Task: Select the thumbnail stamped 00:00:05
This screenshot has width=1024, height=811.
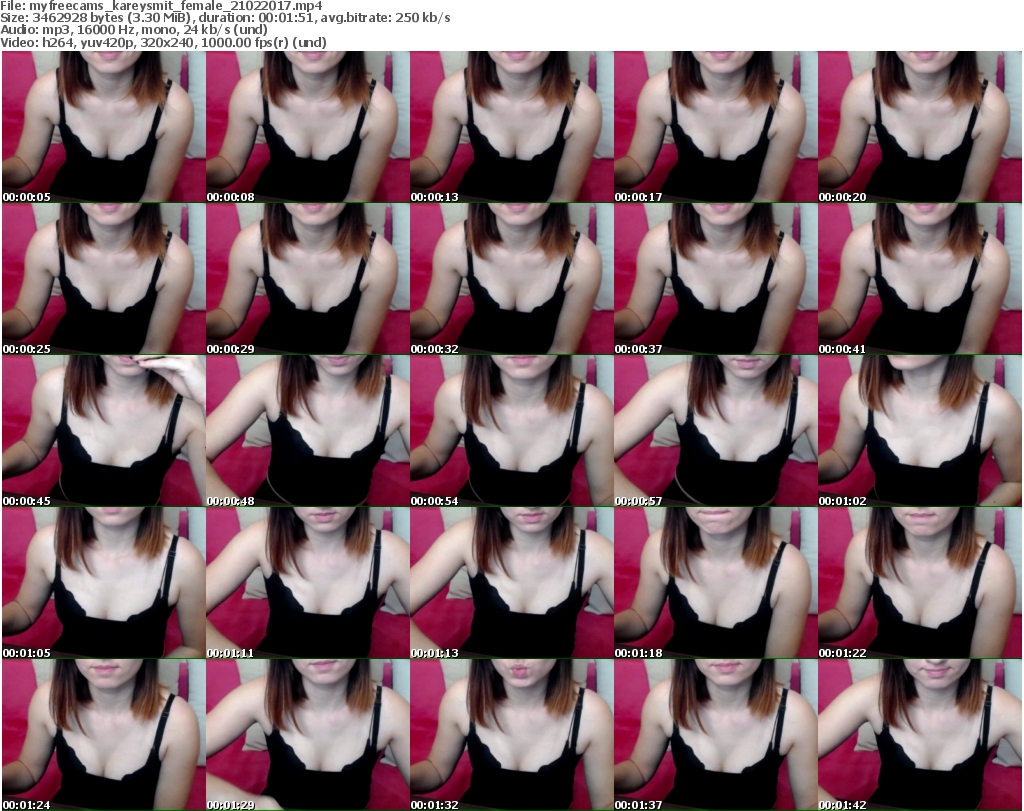Action: click(x=104, y=127)
